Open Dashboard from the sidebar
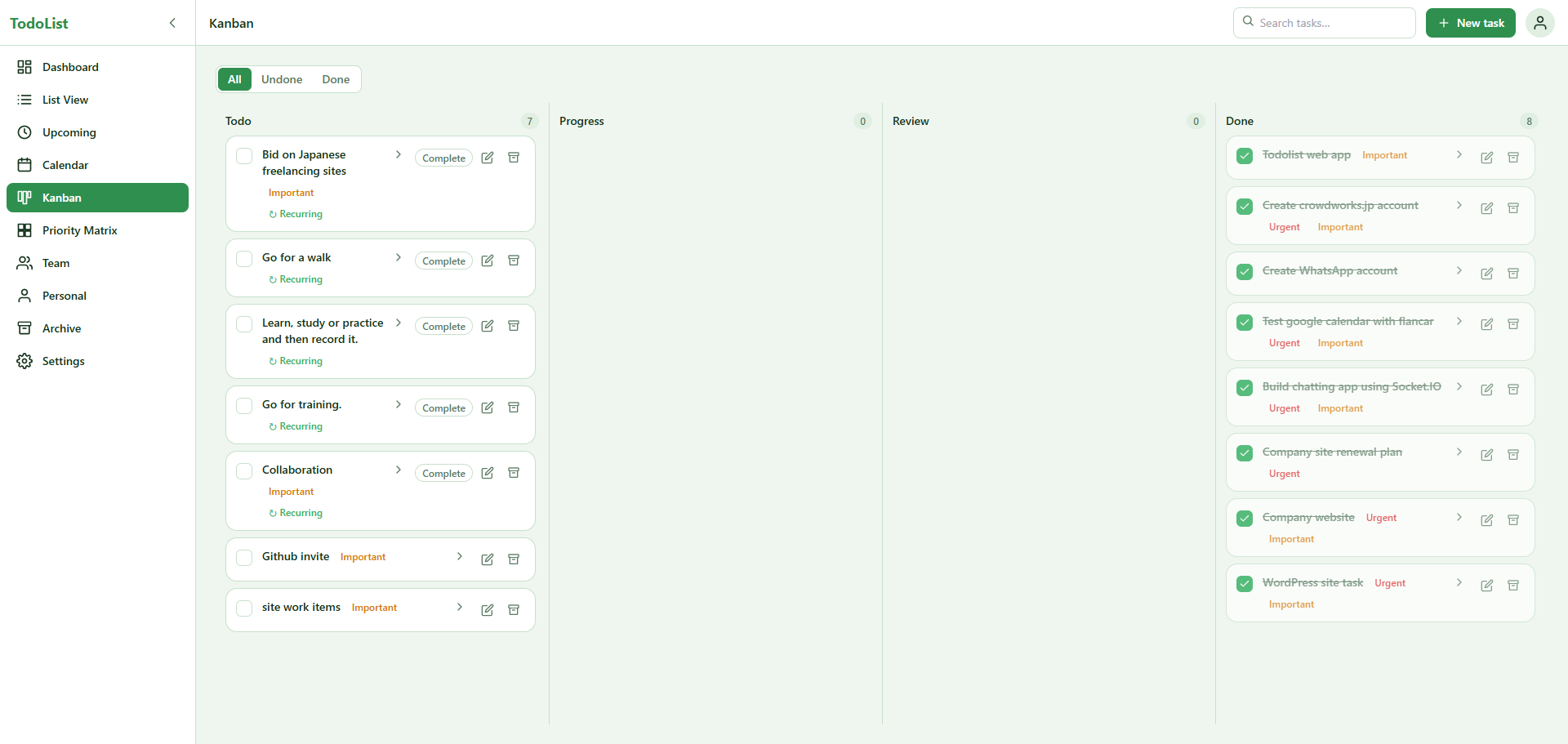 tap(97, 67)
